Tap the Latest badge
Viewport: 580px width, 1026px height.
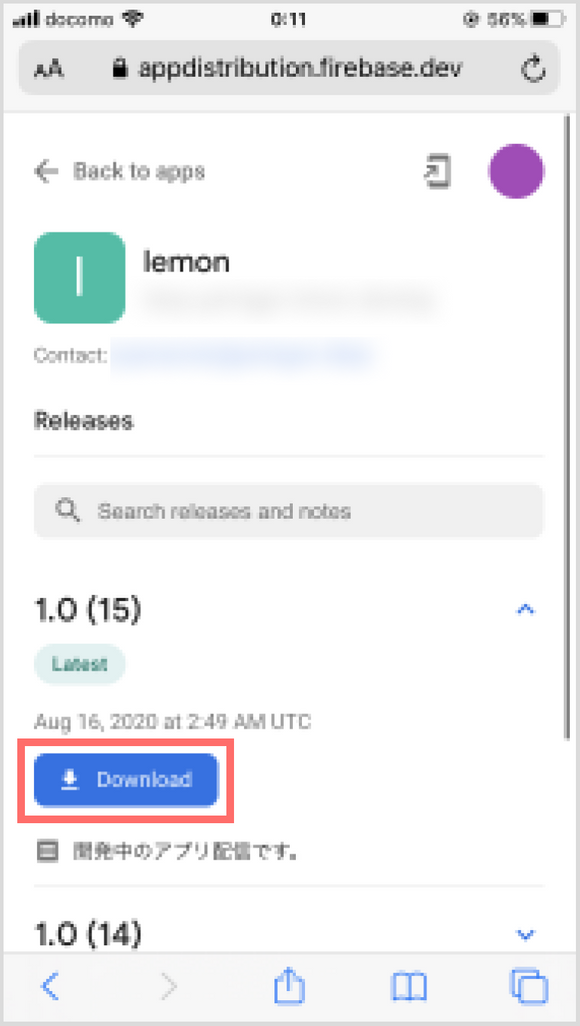[x=79, y=664]
